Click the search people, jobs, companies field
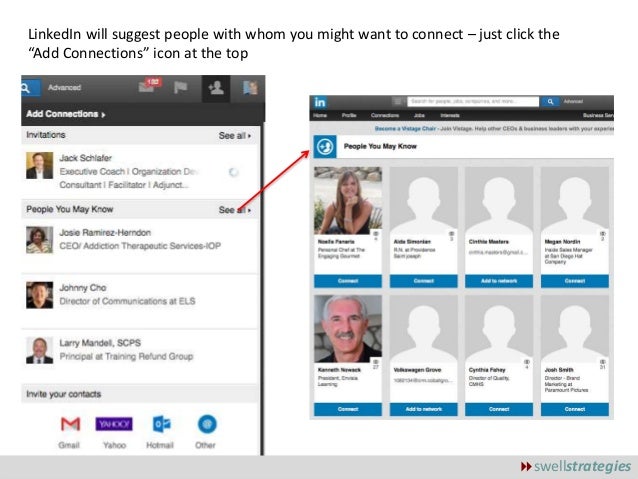638x479 pixels. 473,101
